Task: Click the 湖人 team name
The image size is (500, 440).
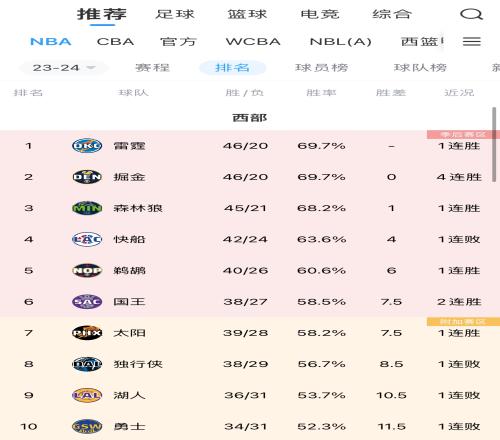Action: click(x=129, y=395)
